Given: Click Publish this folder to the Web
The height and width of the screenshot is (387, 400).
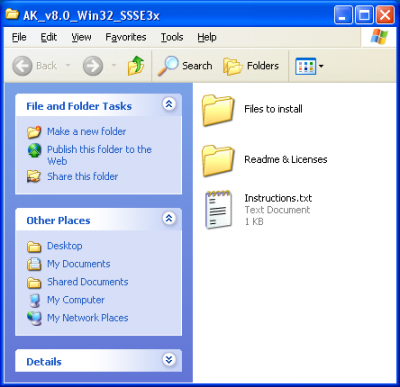Looking at the screenshot, I should click(x=99, y=155).
